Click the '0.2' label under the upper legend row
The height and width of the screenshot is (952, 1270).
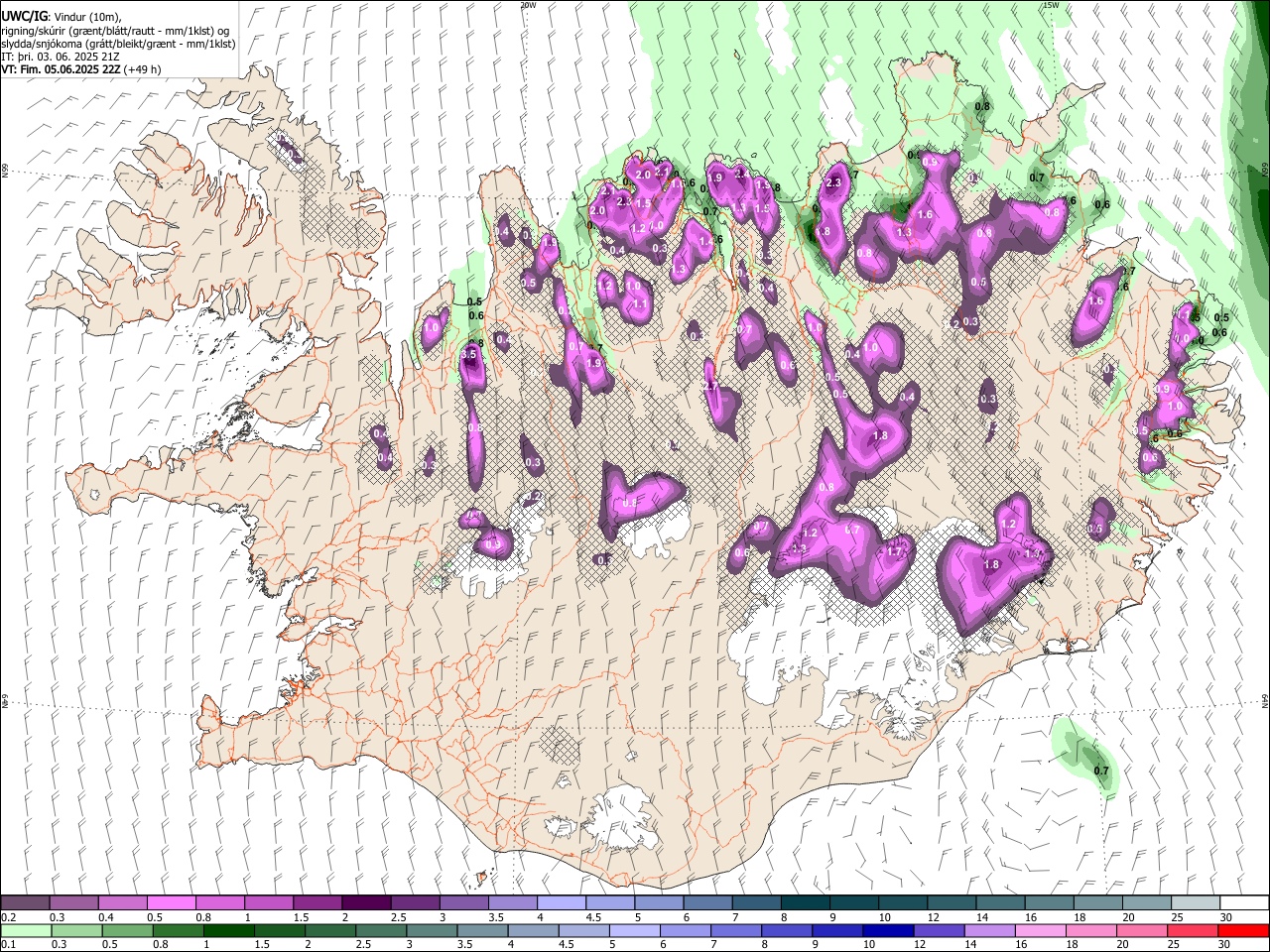click(9, 917)
